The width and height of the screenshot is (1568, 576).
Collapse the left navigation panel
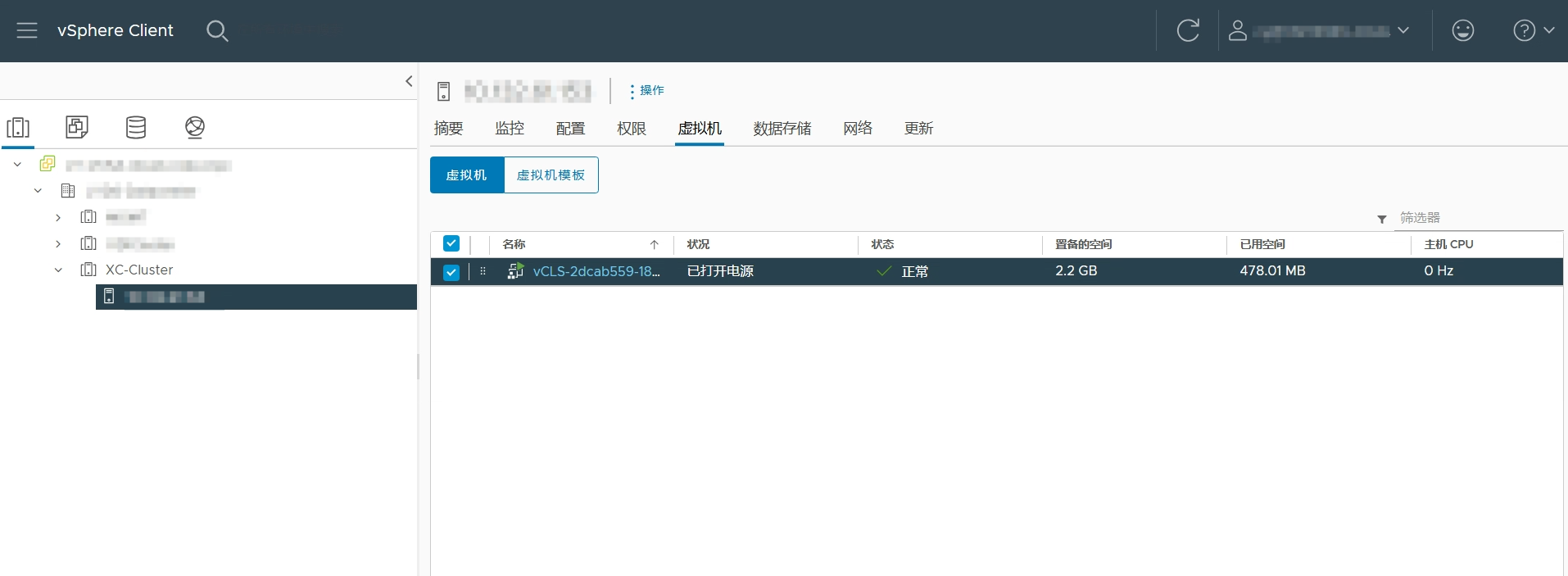click(409, 81)
